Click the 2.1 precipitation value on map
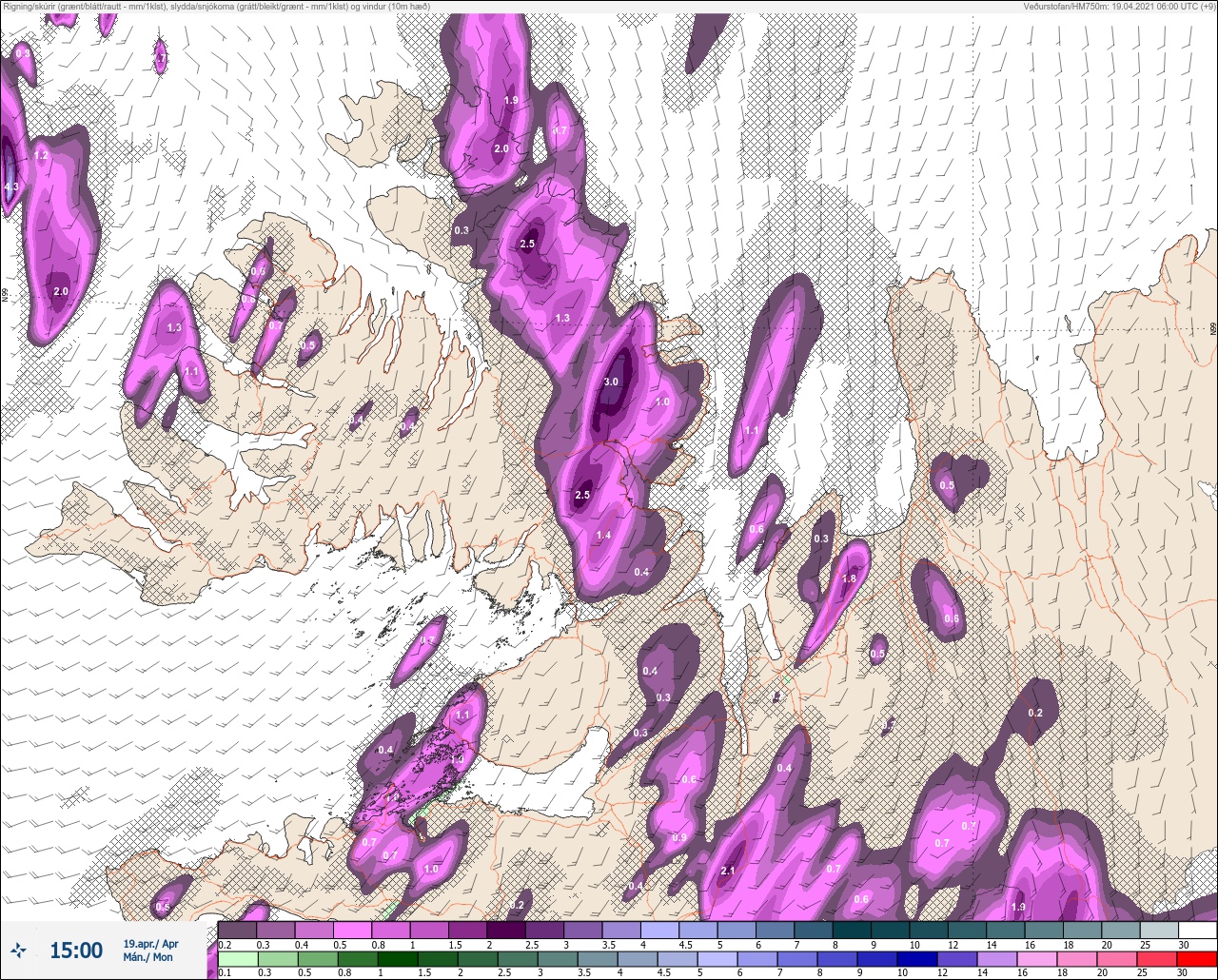Image resolution: width=1218 pixels, height=980 pixels. (x=729, y=872)
